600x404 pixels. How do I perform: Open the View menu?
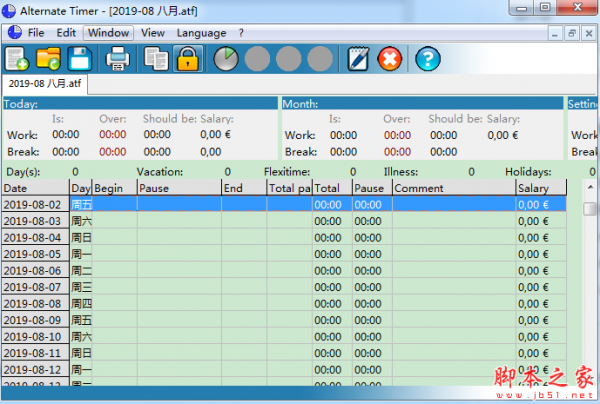tap(153, 33)
